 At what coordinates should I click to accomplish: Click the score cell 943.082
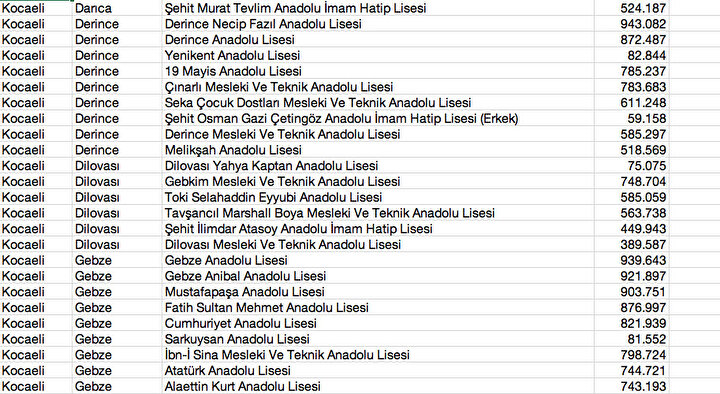pos(631,24)
